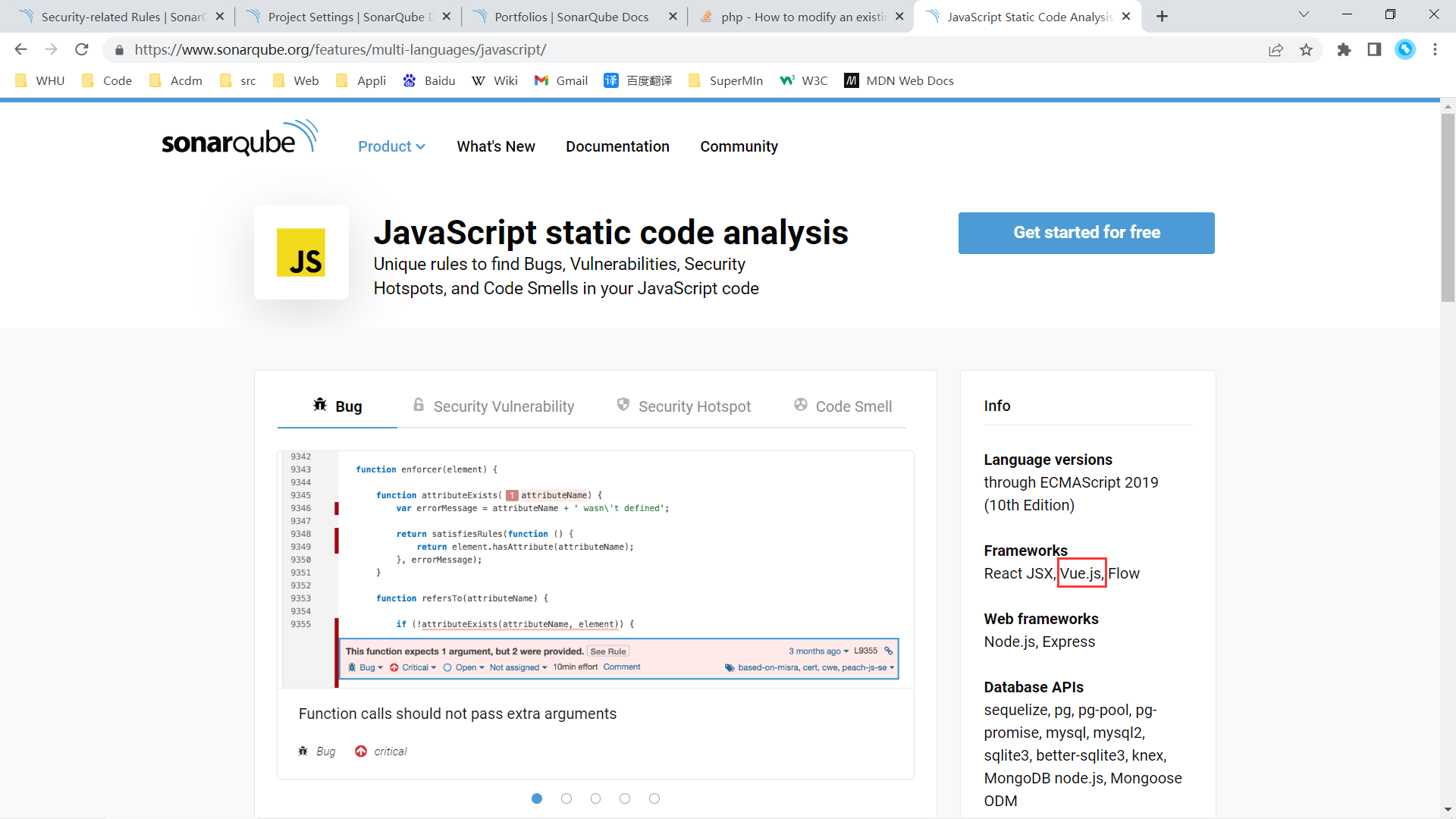Open the Gmail bookmark
The image size is (1456, 819).
561,80
